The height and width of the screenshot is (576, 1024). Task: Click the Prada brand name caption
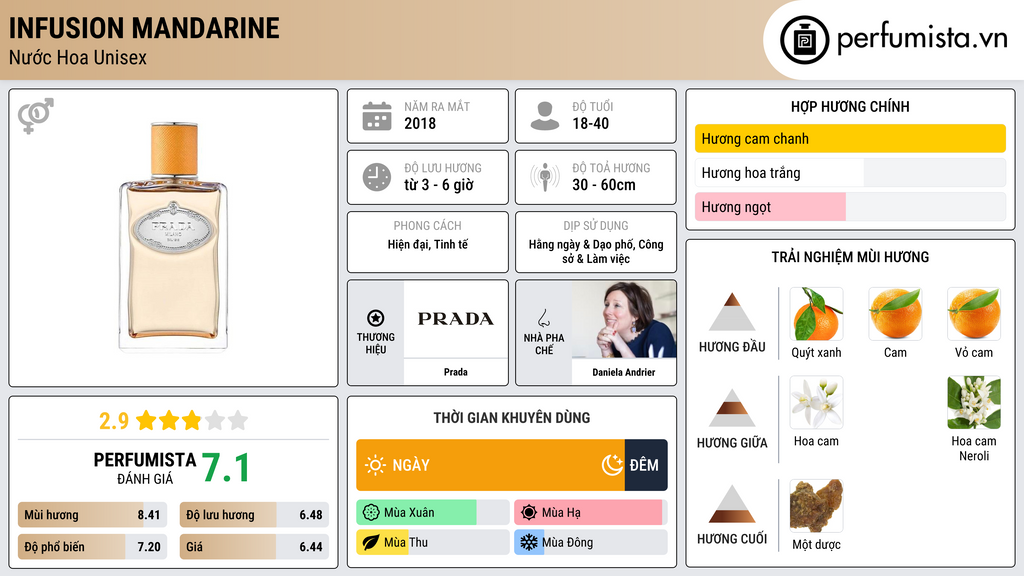coord(456,372)
